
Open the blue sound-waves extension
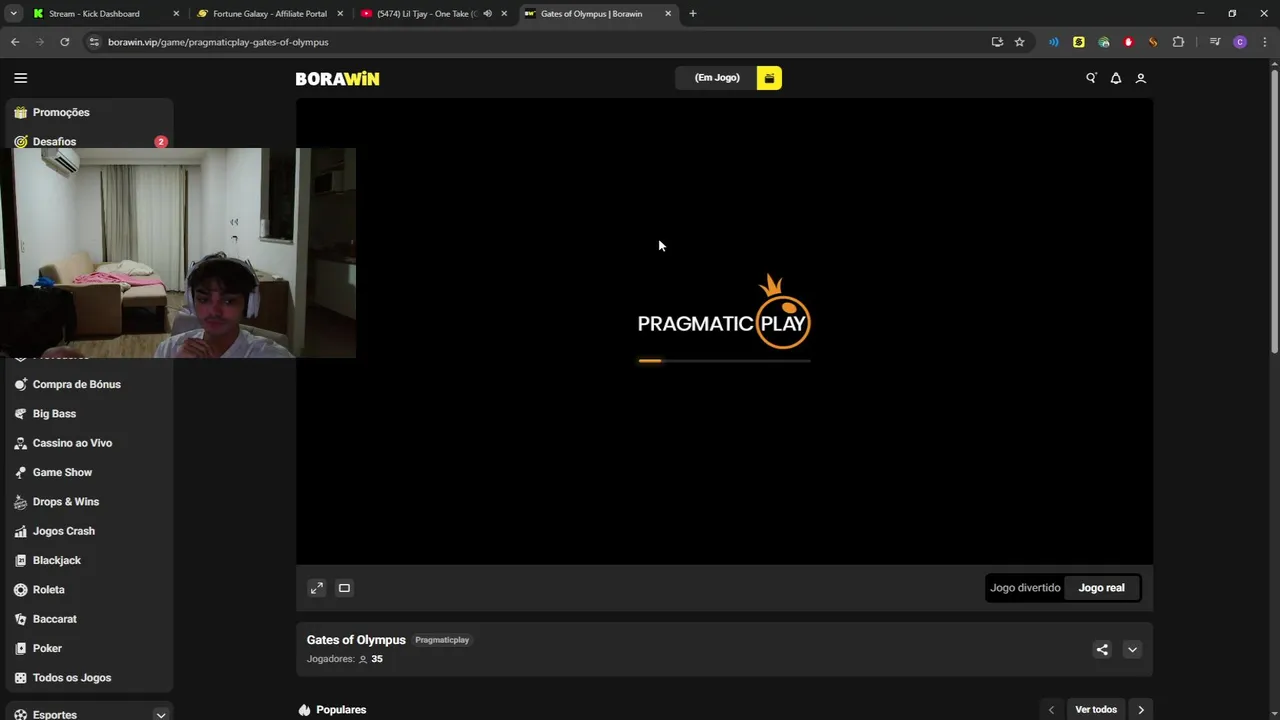click(x=1053, y=42)
